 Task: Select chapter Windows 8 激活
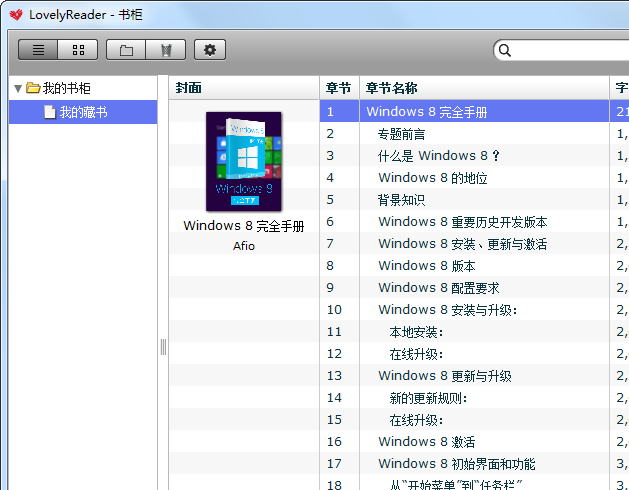[x=426, y=442]
